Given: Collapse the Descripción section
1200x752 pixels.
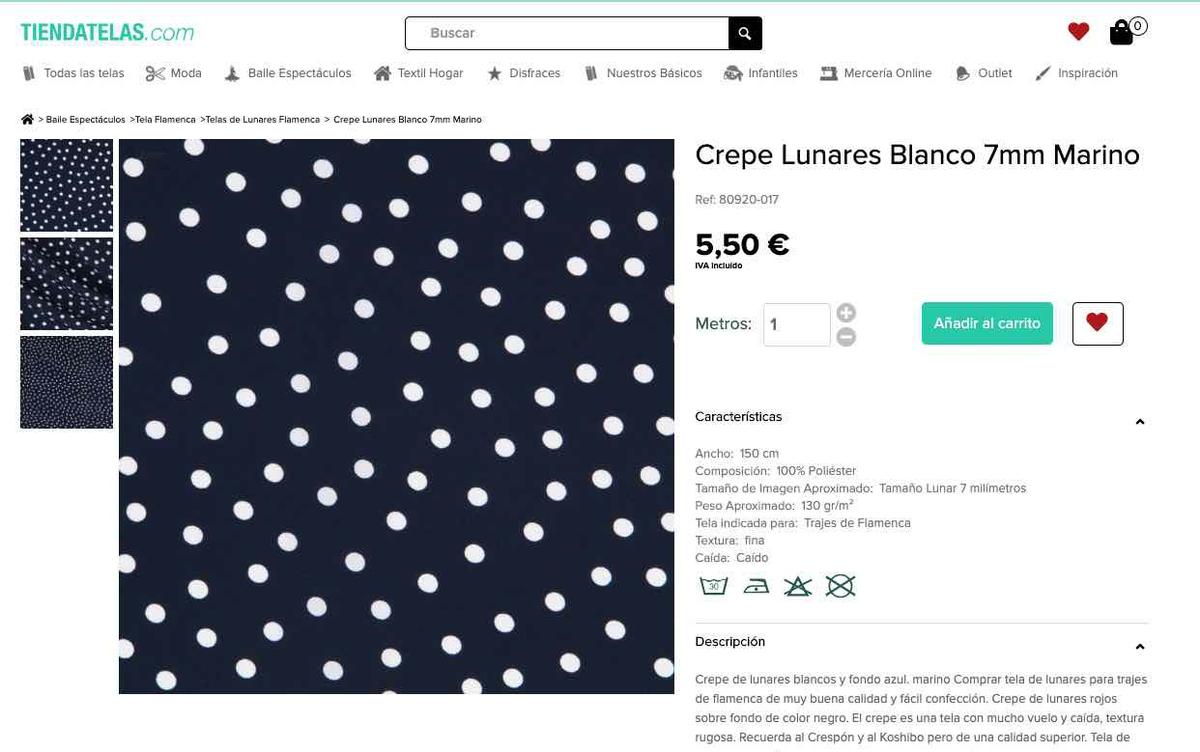Looking at the screenshot, I should pyautogui.click(x=1140, y=647).
